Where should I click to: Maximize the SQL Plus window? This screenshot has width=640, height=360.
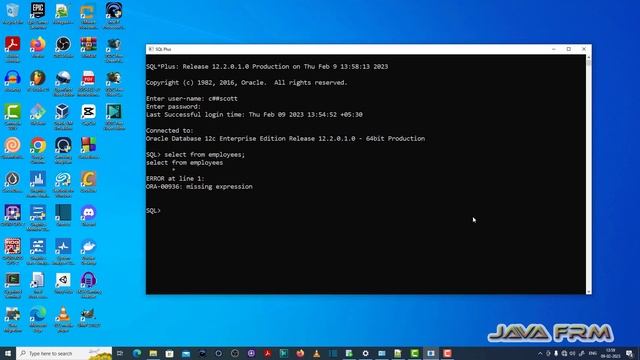pos(569,49)
